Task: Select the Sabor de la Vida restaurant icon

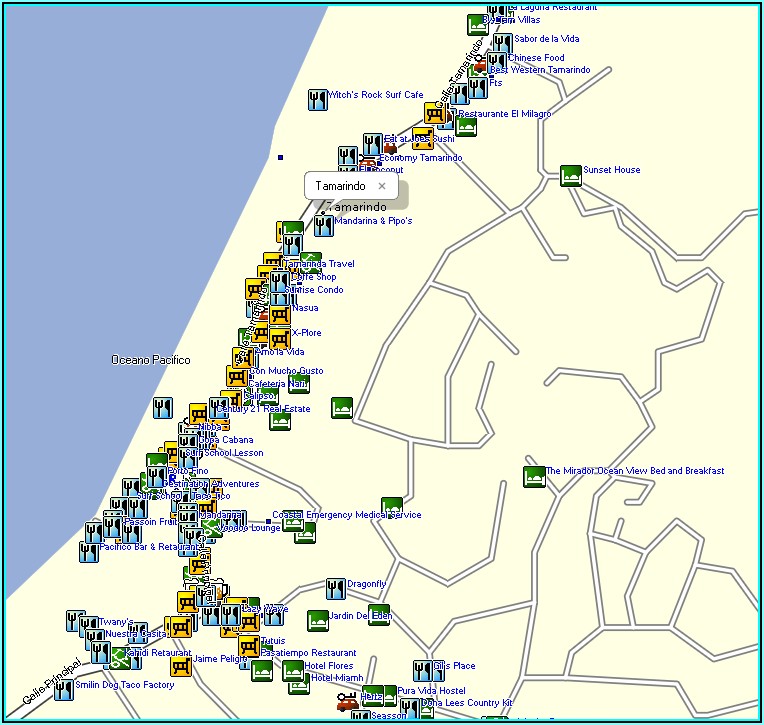Action: [x=502, y=43]
